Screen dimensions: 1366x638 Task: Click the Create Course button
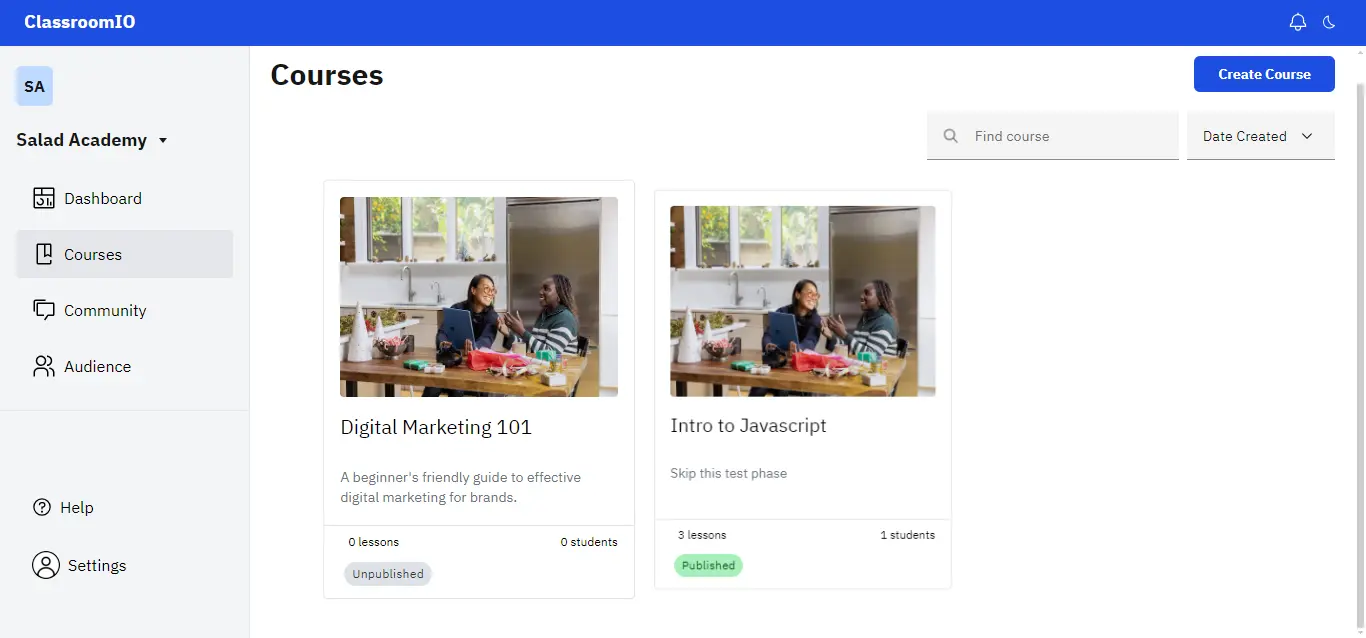tap(1263, 74)
